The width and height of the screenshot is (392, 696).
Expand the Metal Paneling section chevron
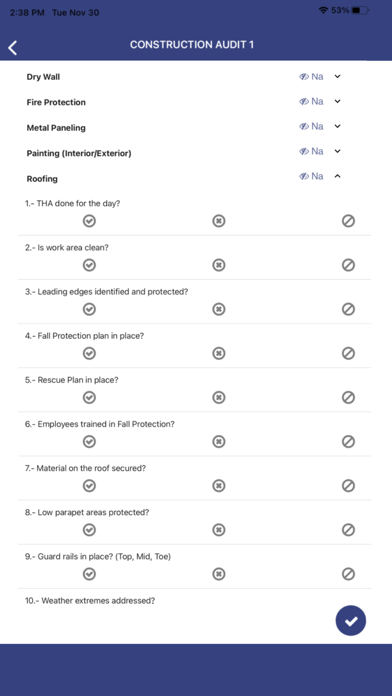[337, 126]
